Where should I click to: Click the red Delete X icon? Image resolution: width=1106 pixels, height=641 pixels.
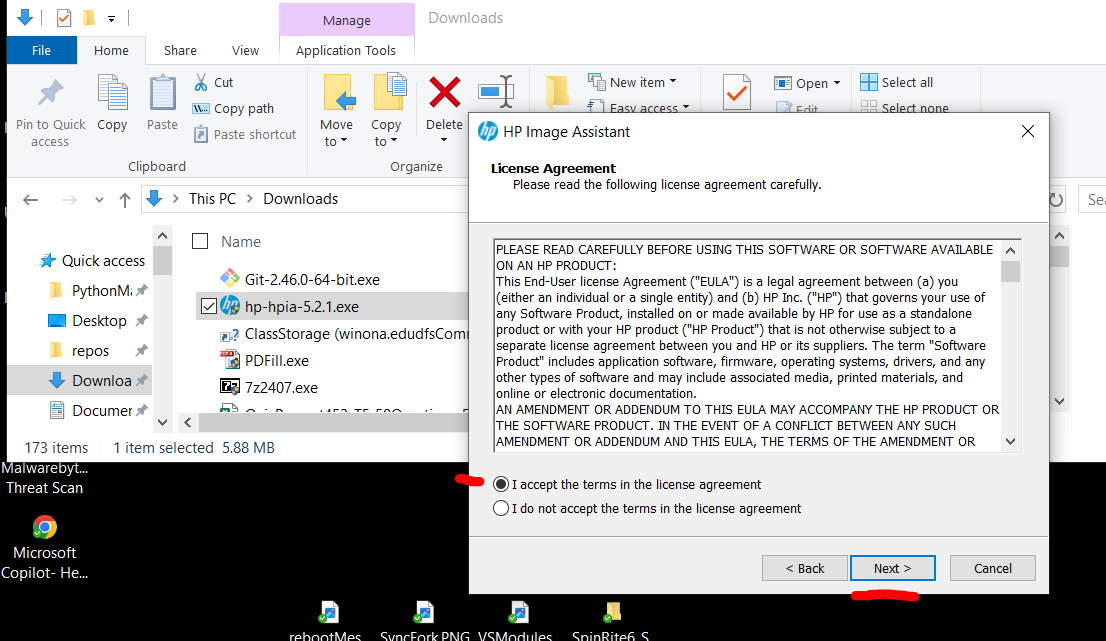pos(444,92)
